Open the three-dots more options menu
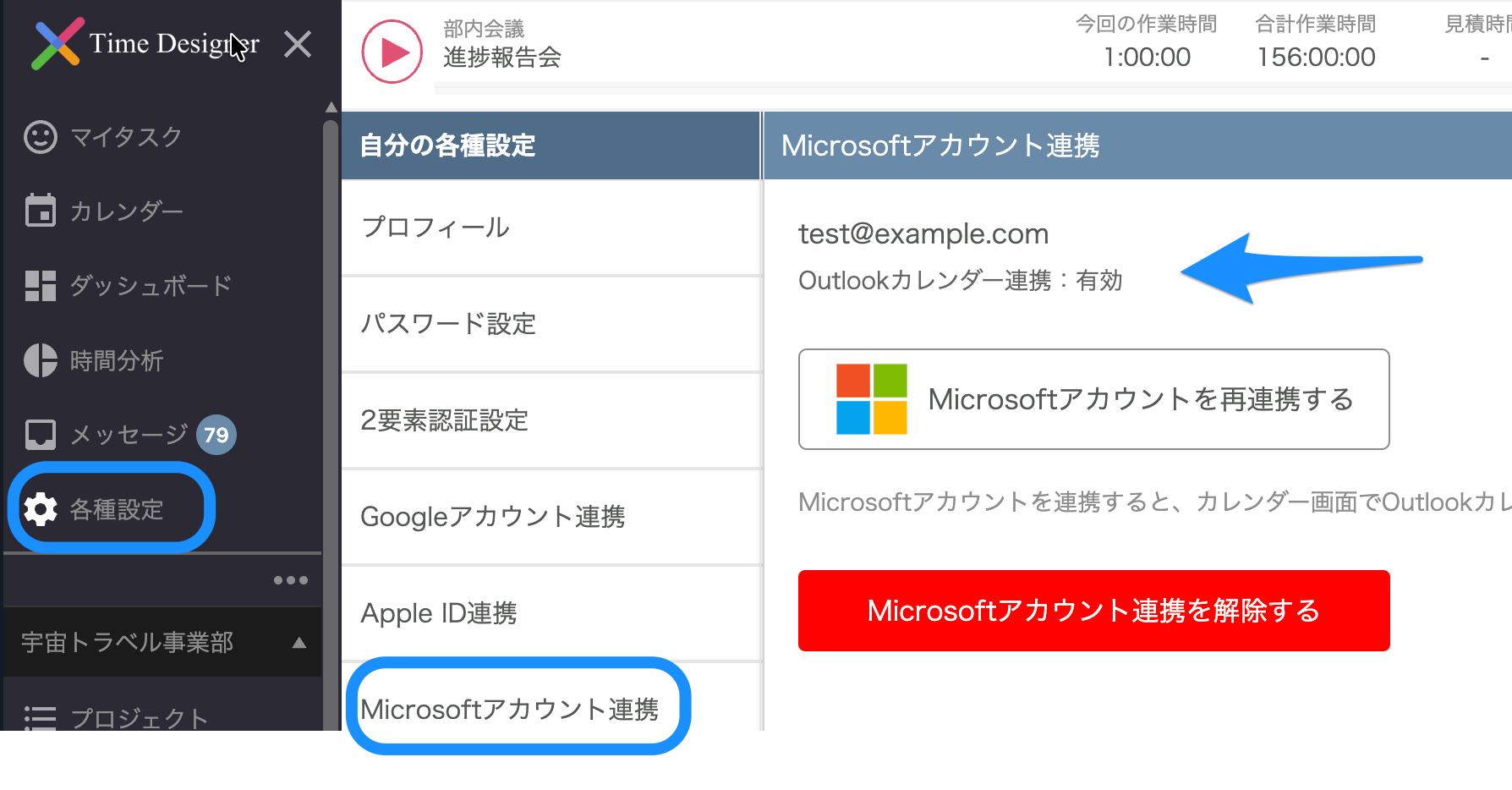Viewport: 1512px width, 790px height. [291, 580]
